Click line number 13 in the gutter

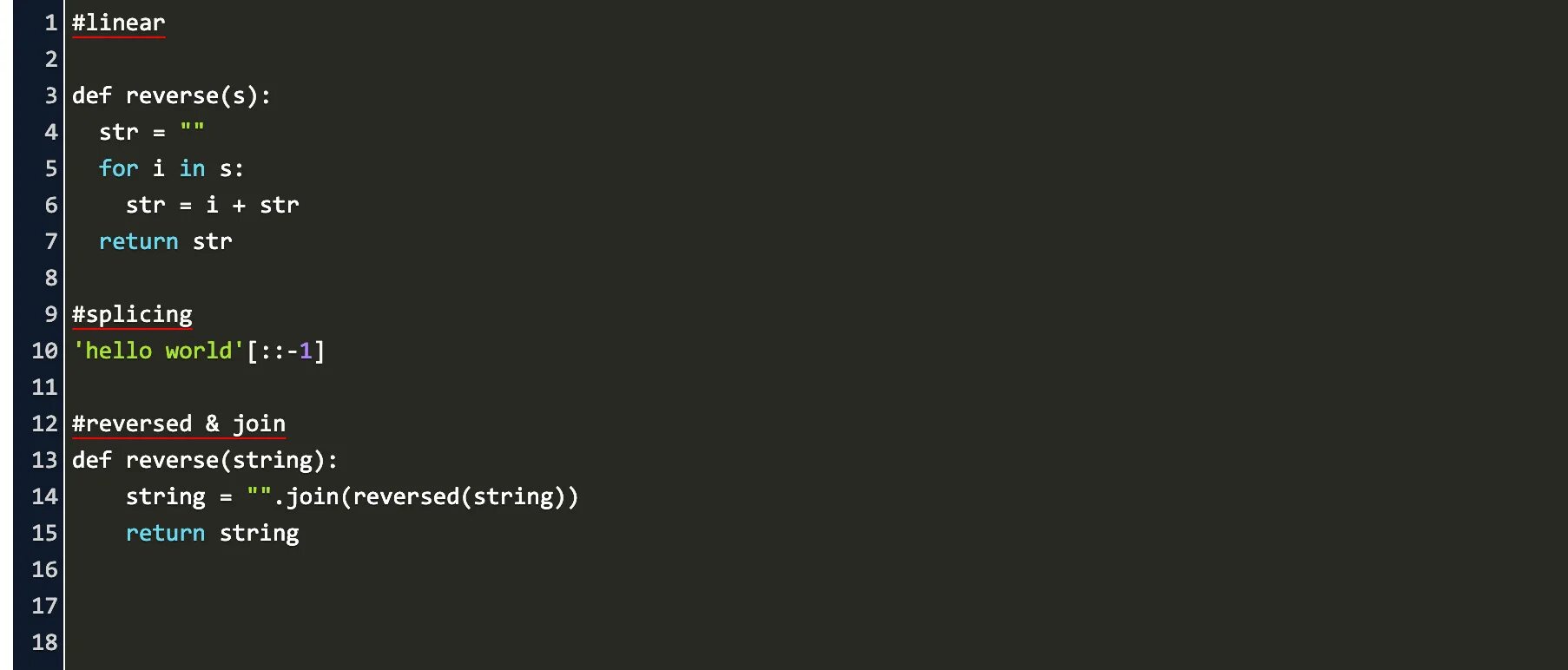pyautogui.click(x=44, y=460)
